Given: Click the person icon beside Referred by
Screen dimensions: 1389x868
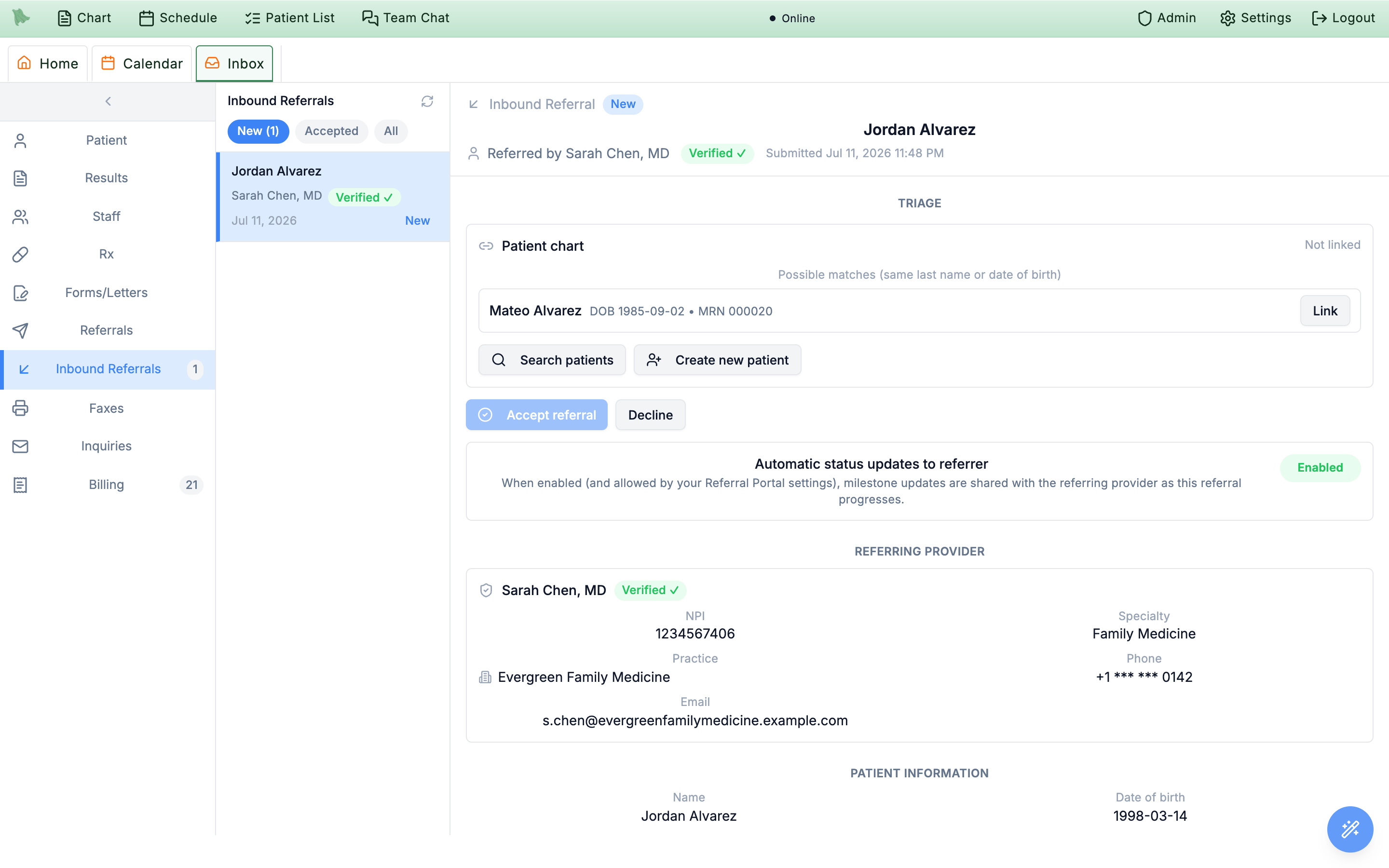Looking at the screenshot, I should point(474,154).
